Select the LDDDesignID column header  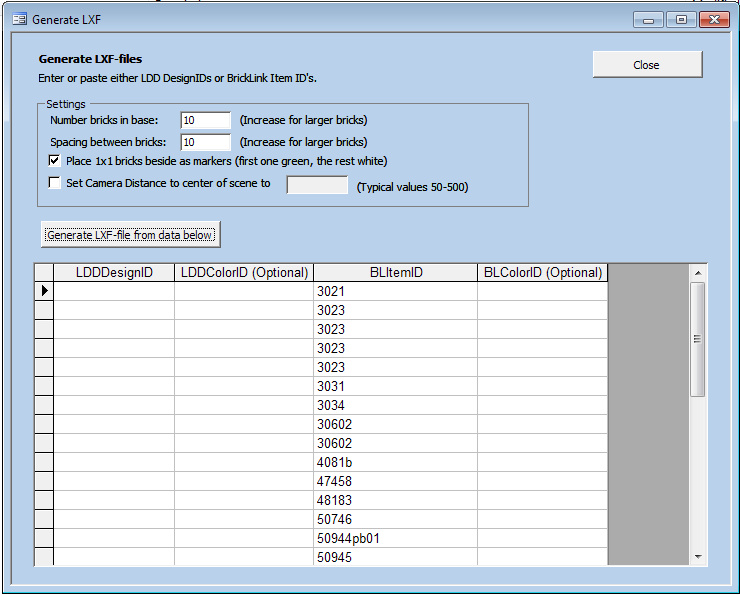pyautogui.click(x=114, y=272)
